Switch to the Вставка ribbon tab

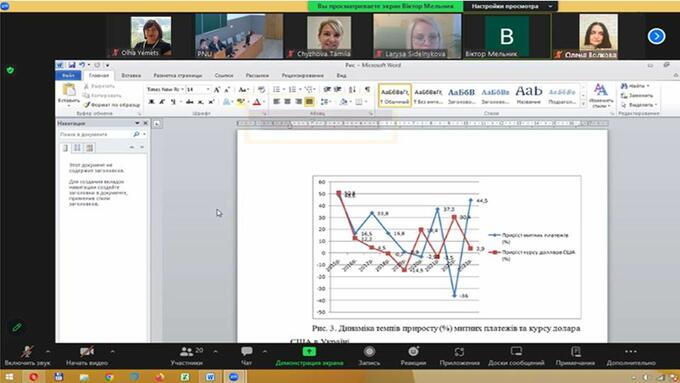click(131, 75)
